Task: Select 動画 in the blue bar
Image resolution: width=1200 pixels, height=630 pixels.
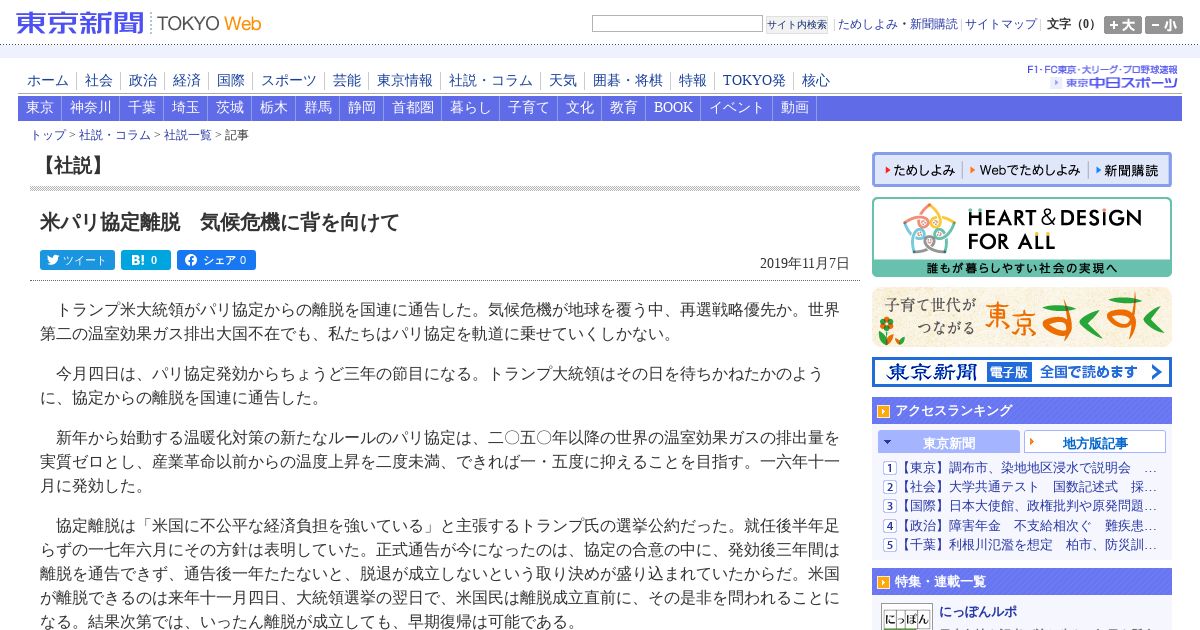Action: click(x=795, y=108)
